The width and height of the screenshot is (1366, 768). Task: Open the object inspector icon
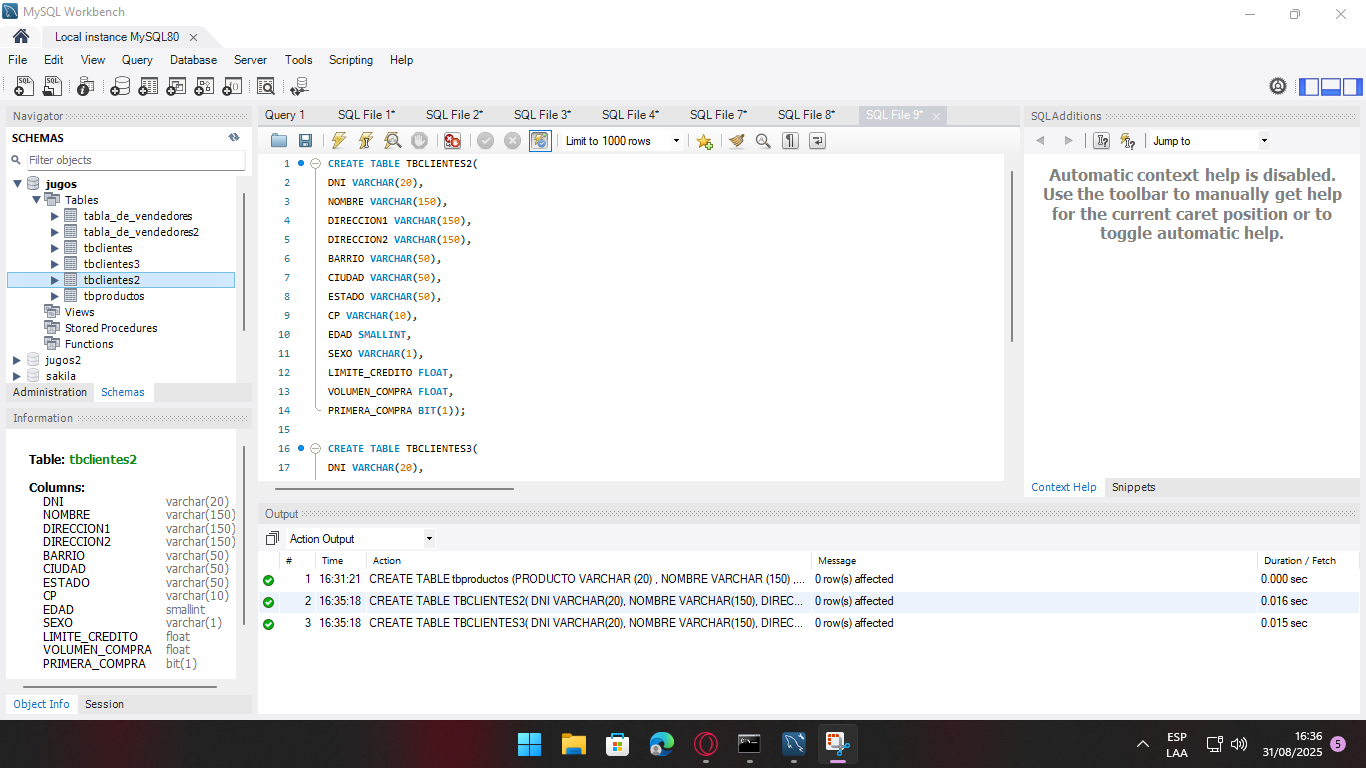tap(86, 86)
